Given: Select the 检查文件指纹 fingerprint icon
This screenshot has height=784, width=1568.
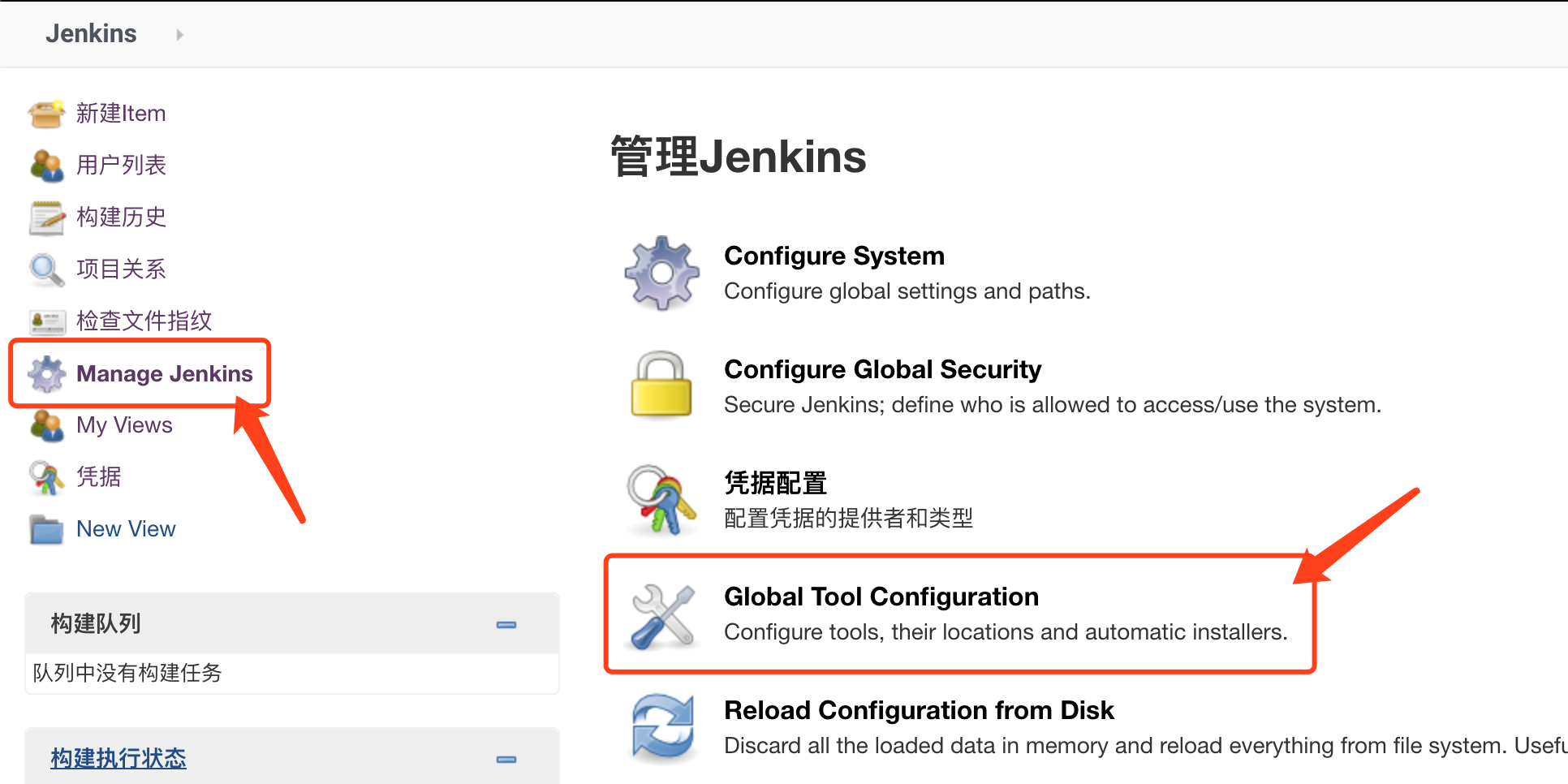Looking at the screenshot, I should pyautogui.click(x=46, y=321).
